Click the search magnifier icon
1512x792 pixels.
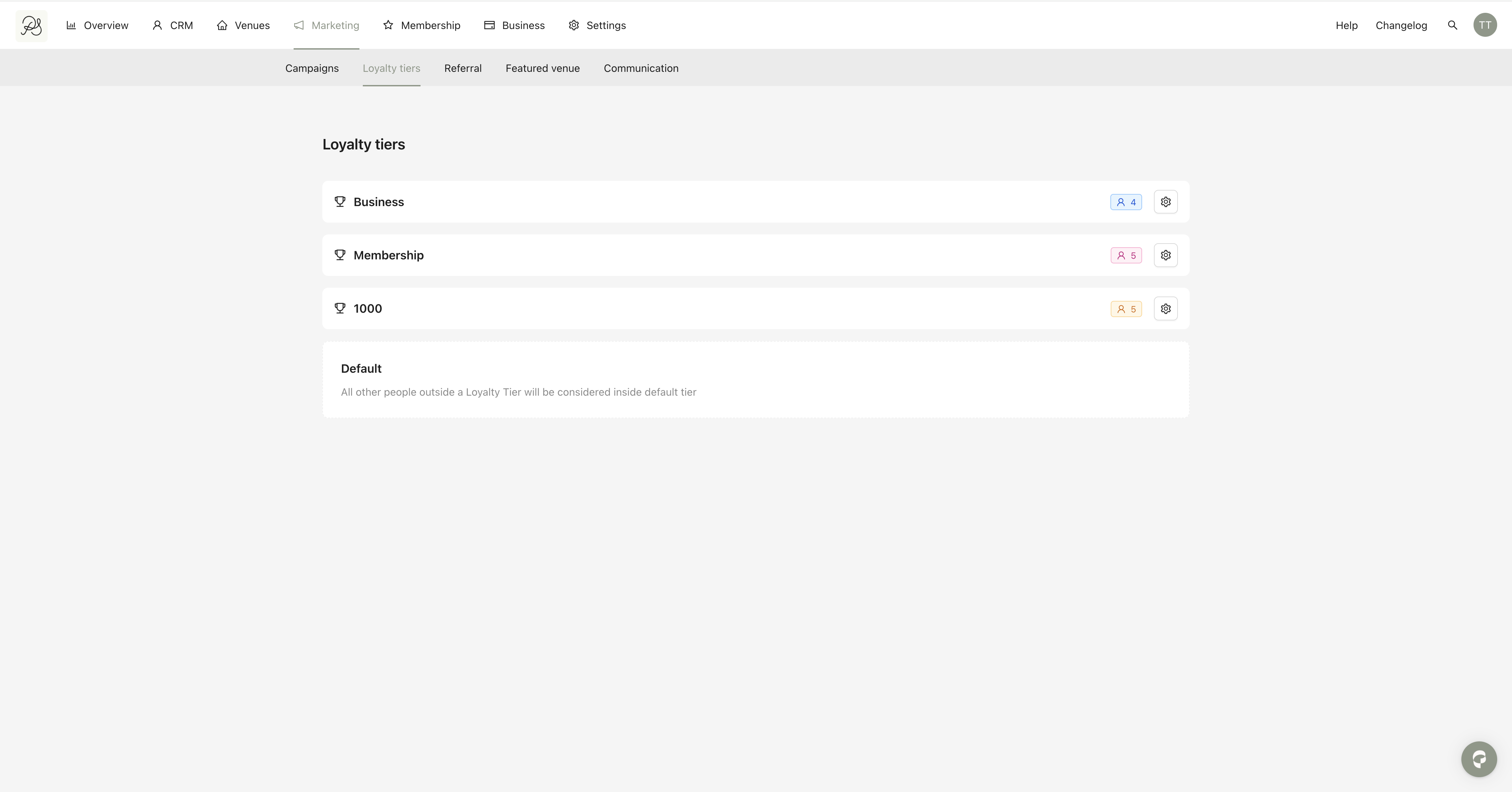[1452, 25]
